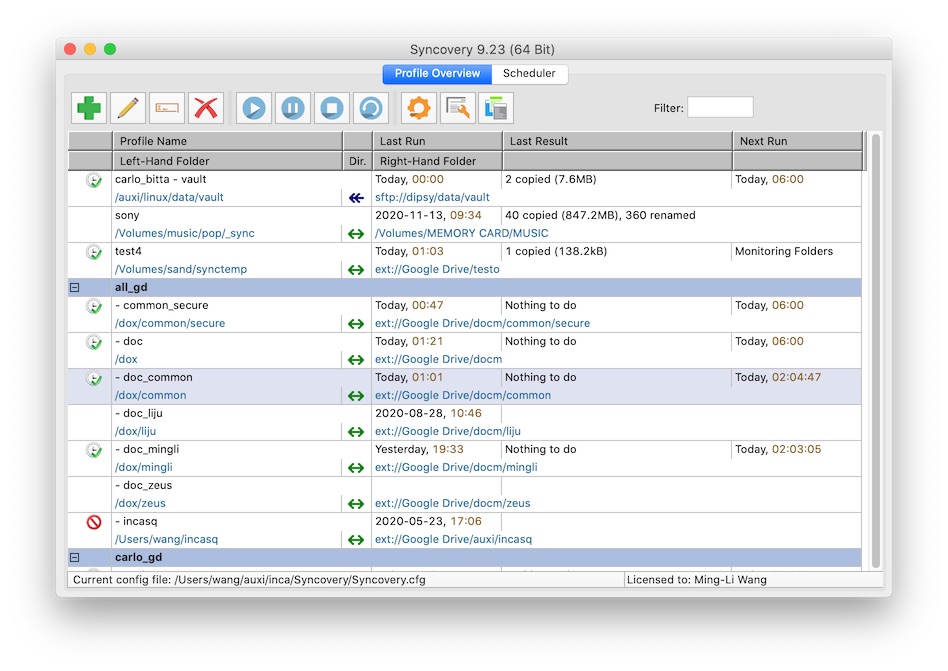
Task: Stop the running profile
Action: [332, 108]
